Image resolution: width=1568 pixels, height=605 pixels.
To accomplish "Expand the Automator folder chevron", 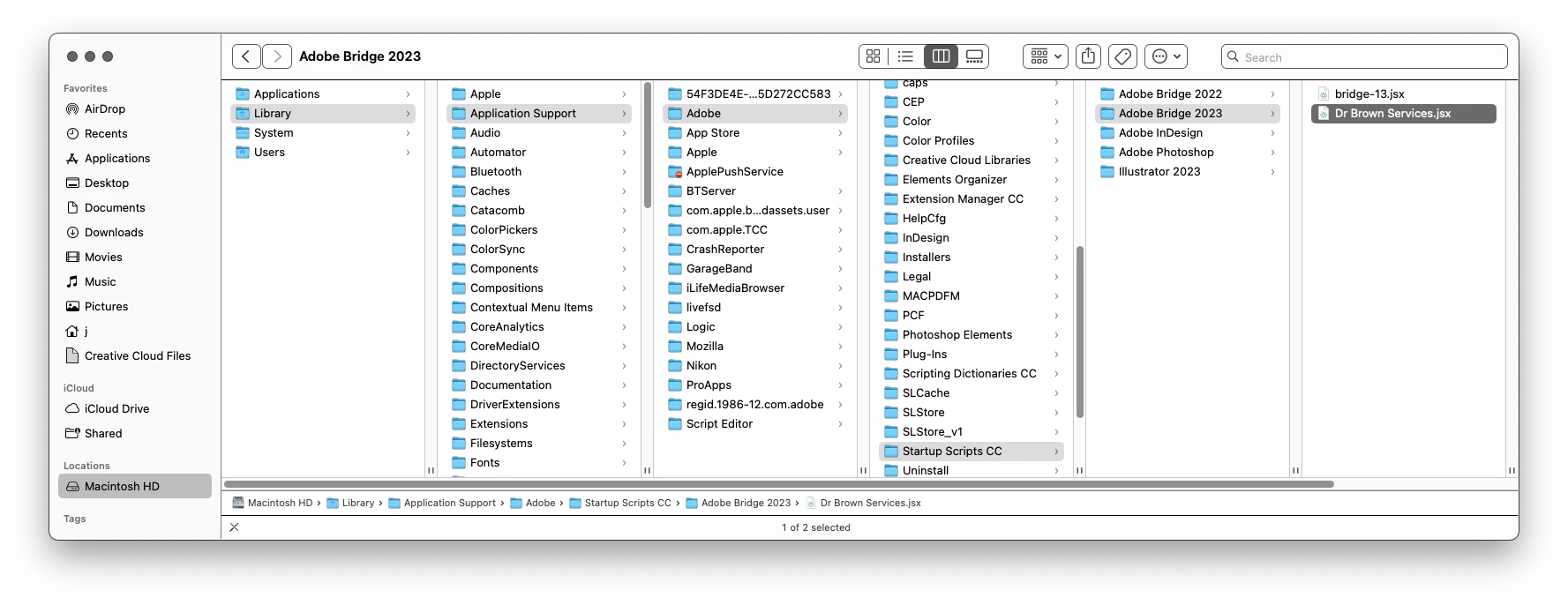I will click(624, 153).
